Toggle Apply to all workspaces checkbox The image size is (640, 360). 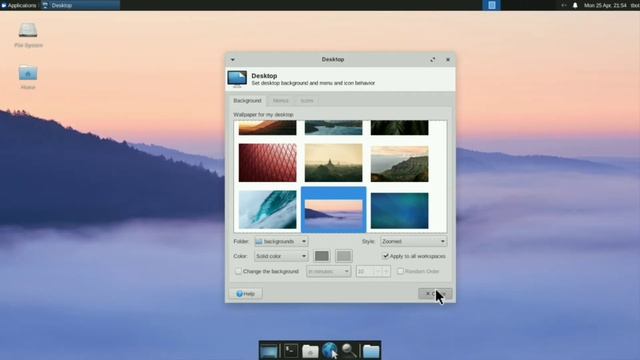point(414,256)
